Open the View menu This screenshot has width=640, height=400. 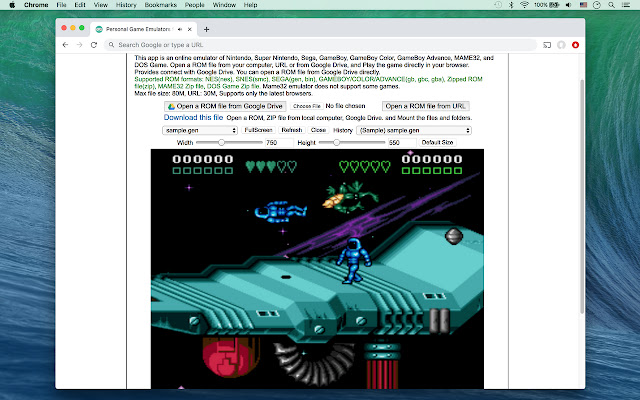click(x=100, y=5)
